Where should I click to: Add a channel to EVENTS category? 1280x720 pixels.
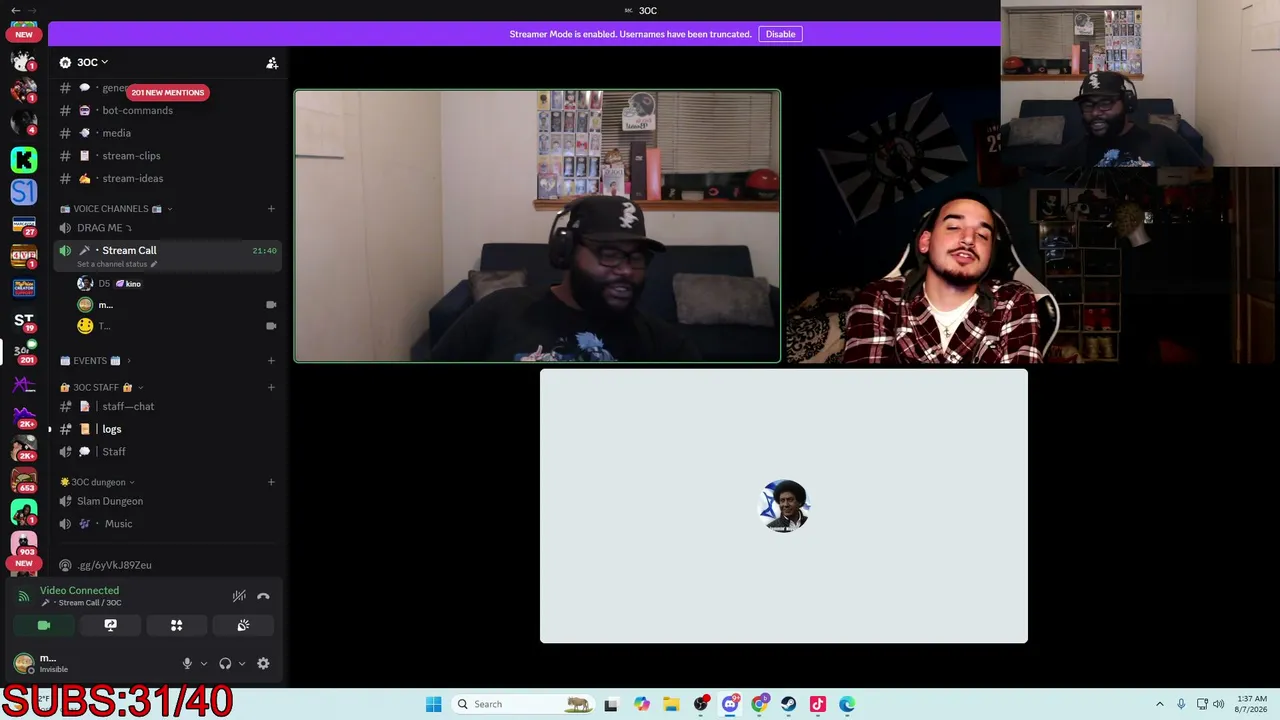pyautogui.click(x=271, y=361)
